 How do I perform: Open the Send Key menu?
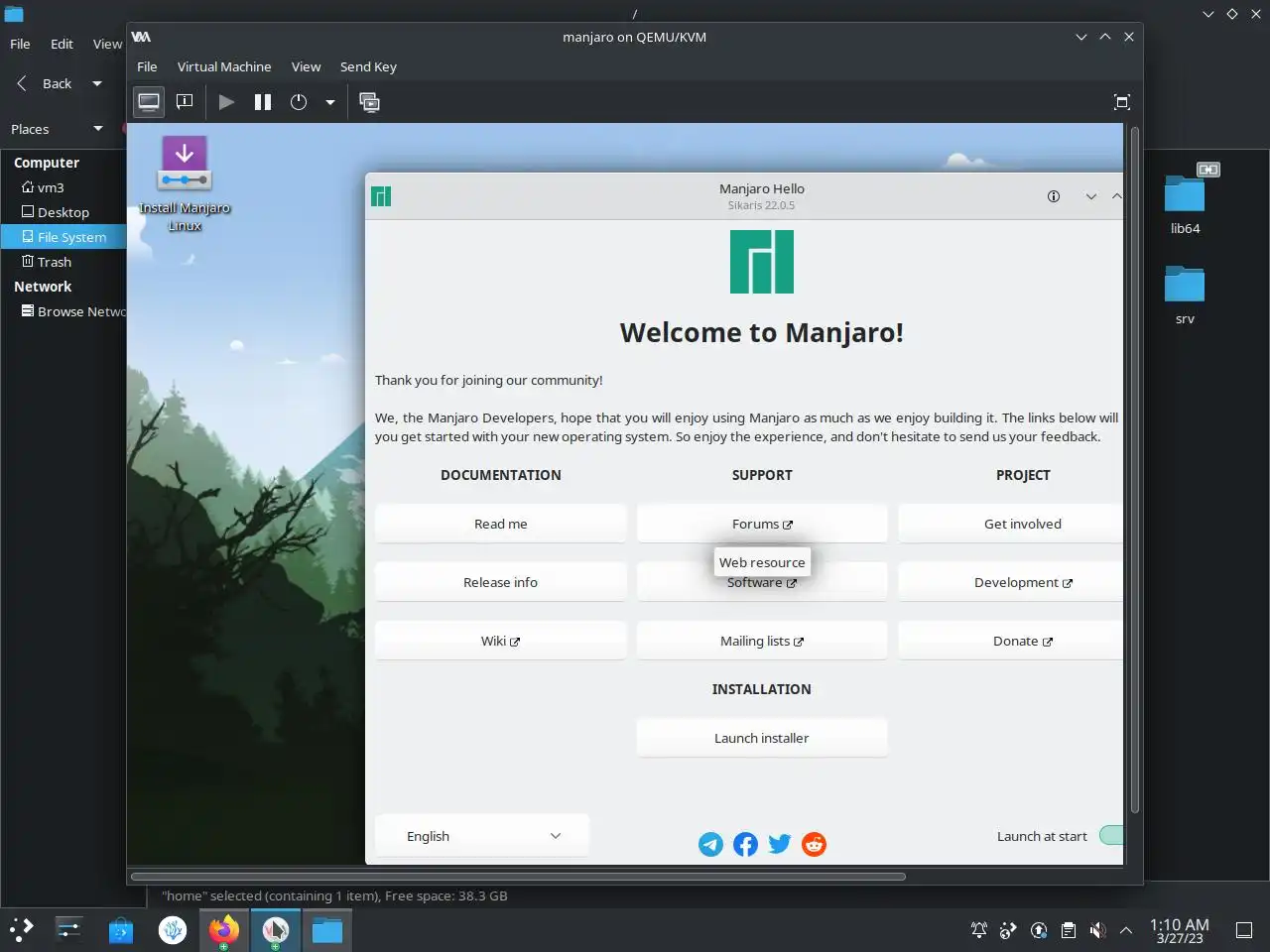click(x=368, y=66)
